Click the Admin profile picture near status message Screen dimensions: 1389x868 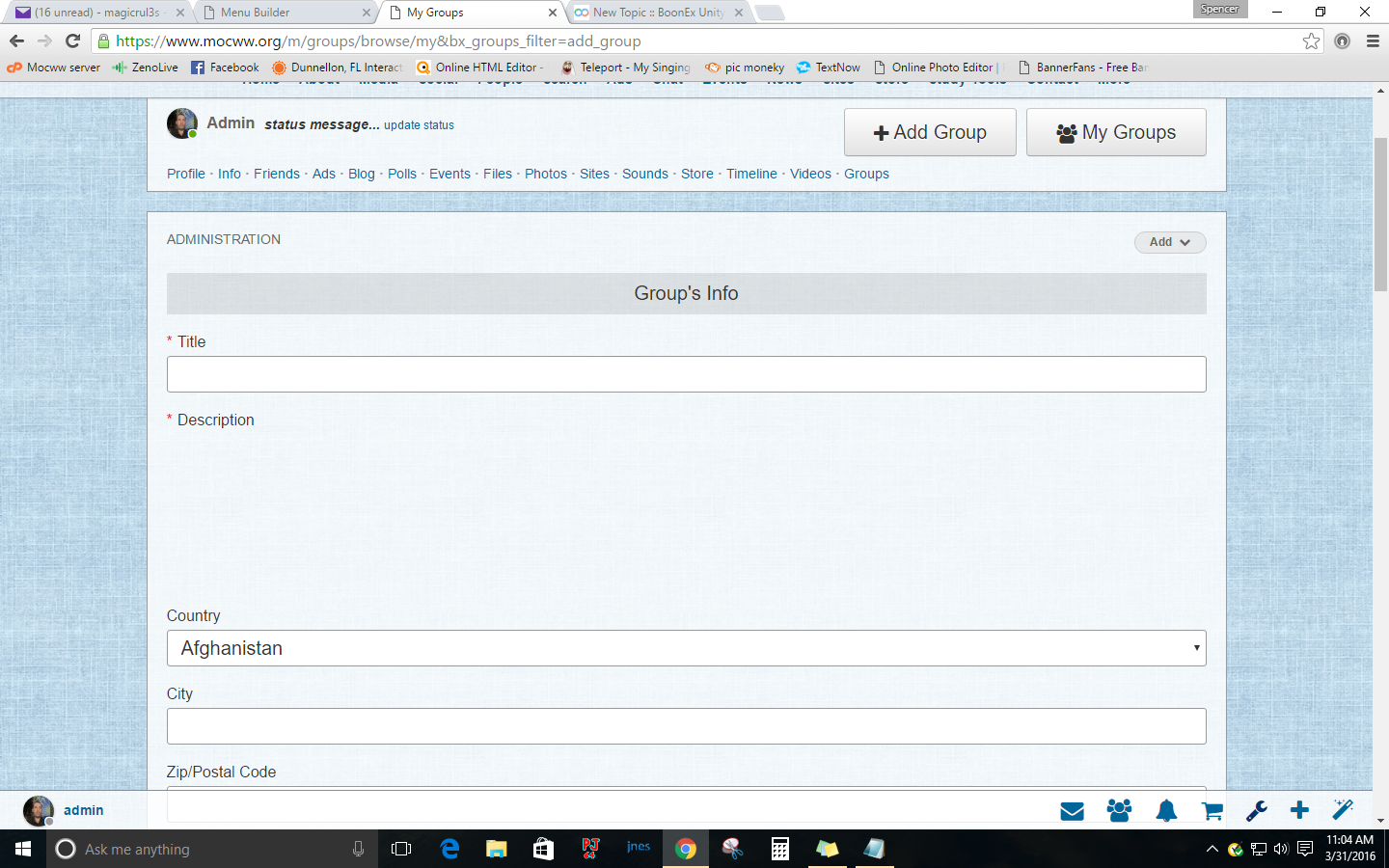click(x=182, y=123)
